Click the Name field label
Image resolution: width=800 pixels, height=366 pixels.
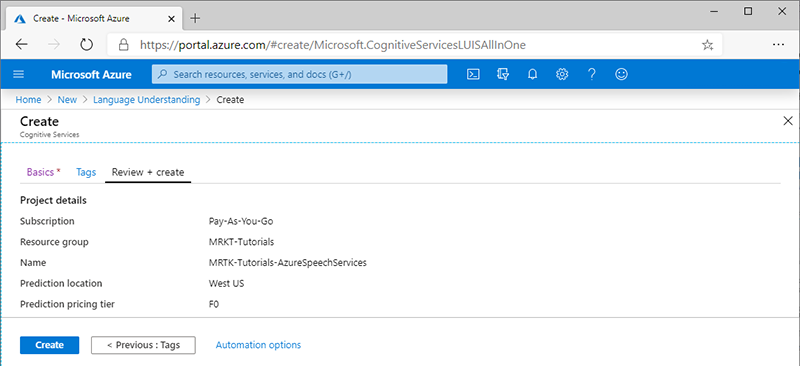pyautogui.click(x=33, y=263)
